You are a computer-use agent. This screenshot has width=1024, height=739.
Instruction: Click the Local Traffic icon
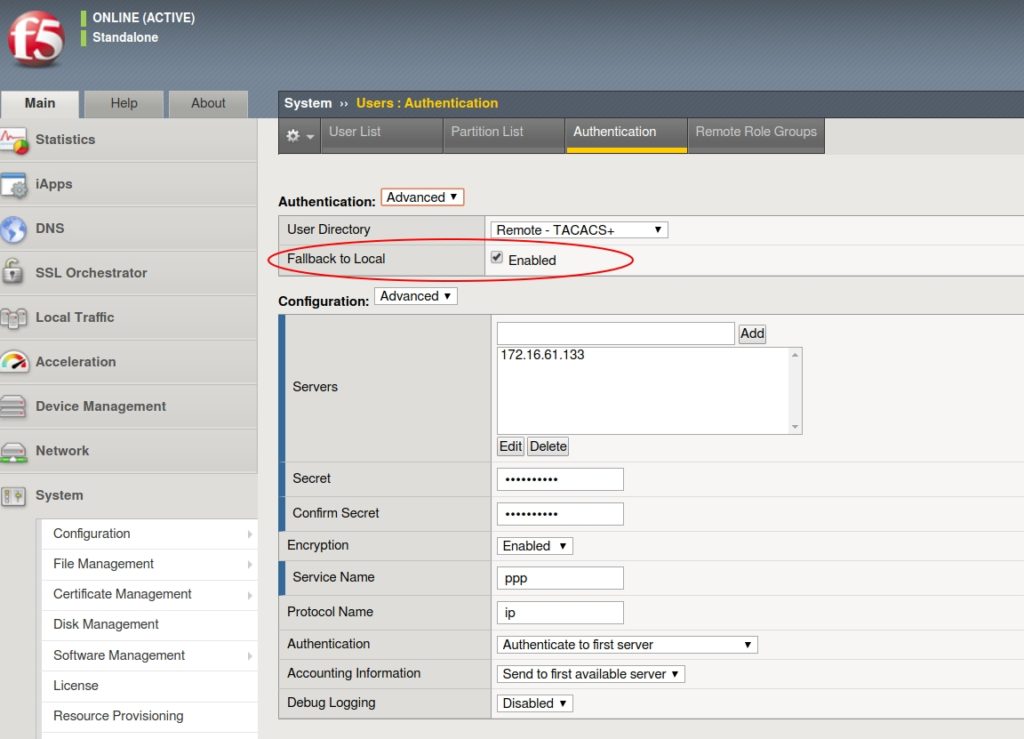pyautogui.click(x=14, y=318)
